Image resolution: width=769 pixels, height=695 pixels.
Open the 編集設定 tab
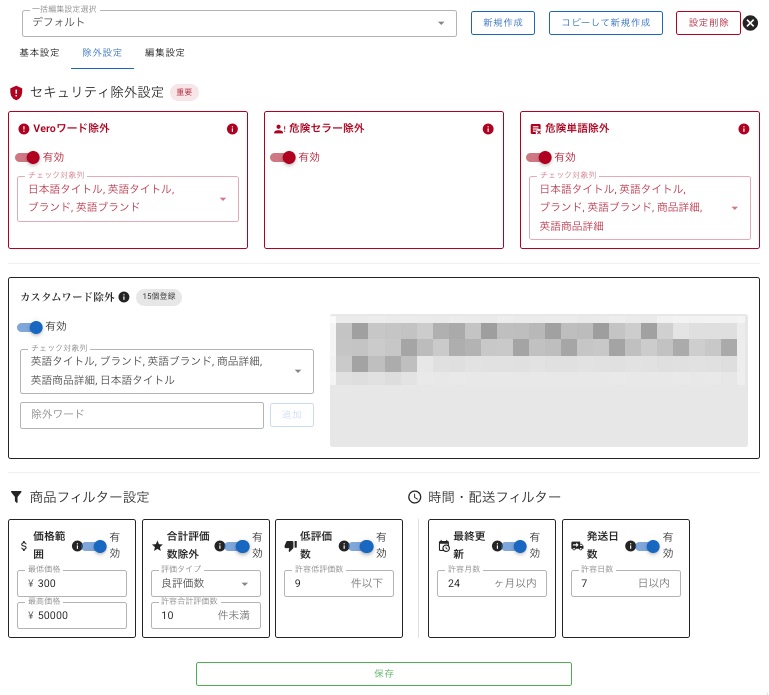(x=164, y=53)
